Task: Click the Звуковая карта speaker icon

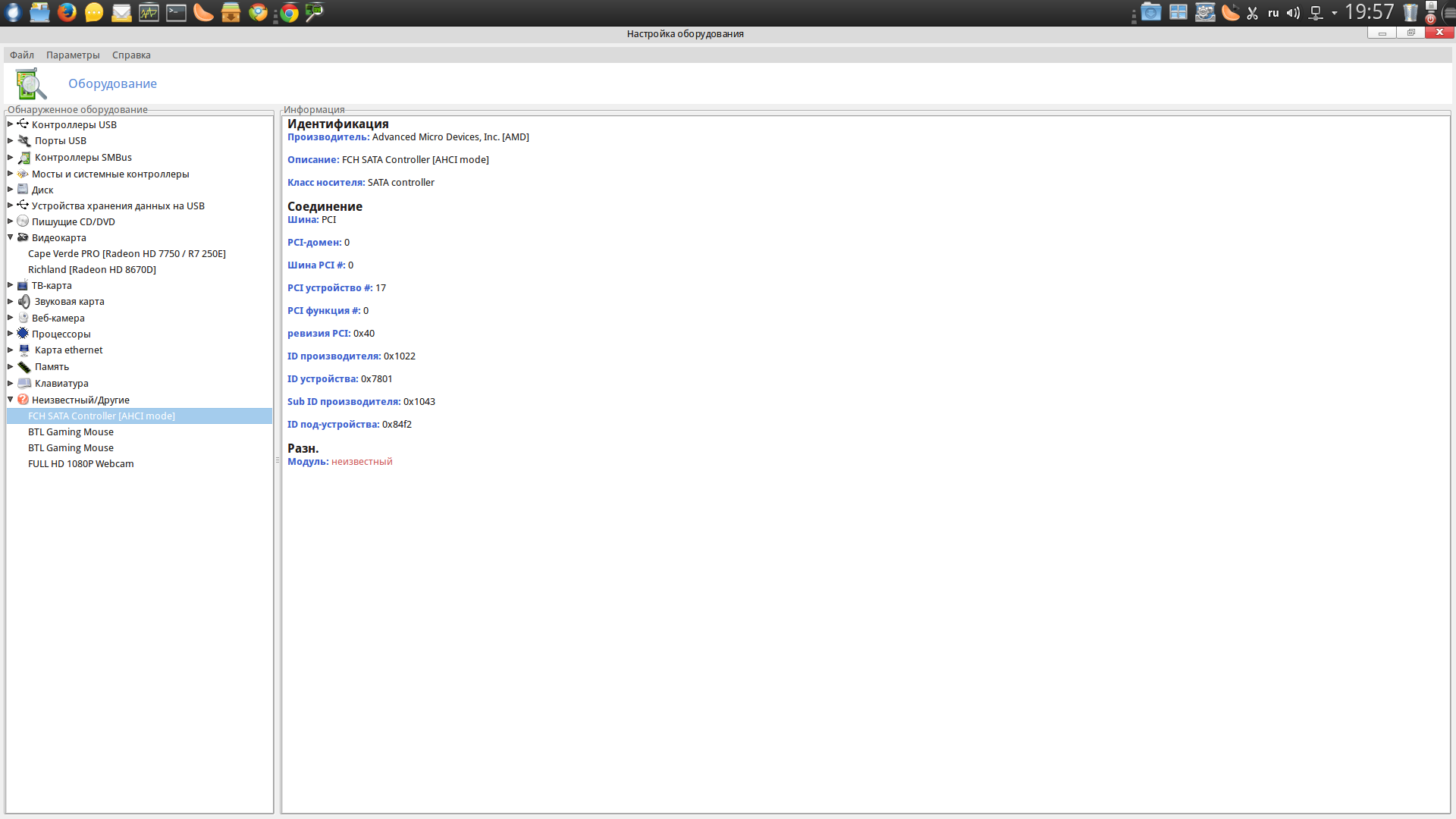Action: (x=24, y=301)
